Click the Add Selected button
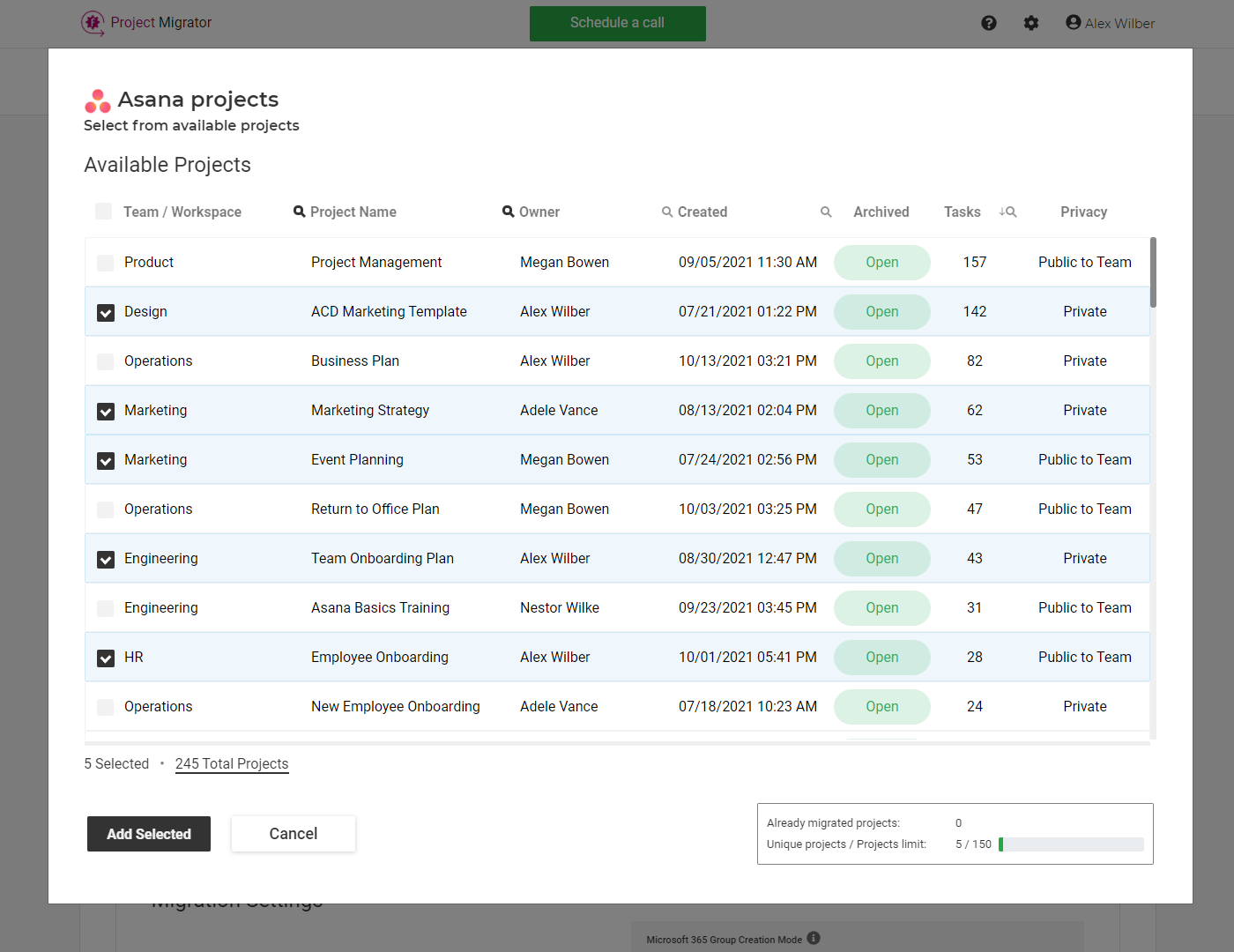1234x952 pixels. [x=148, y=833]
